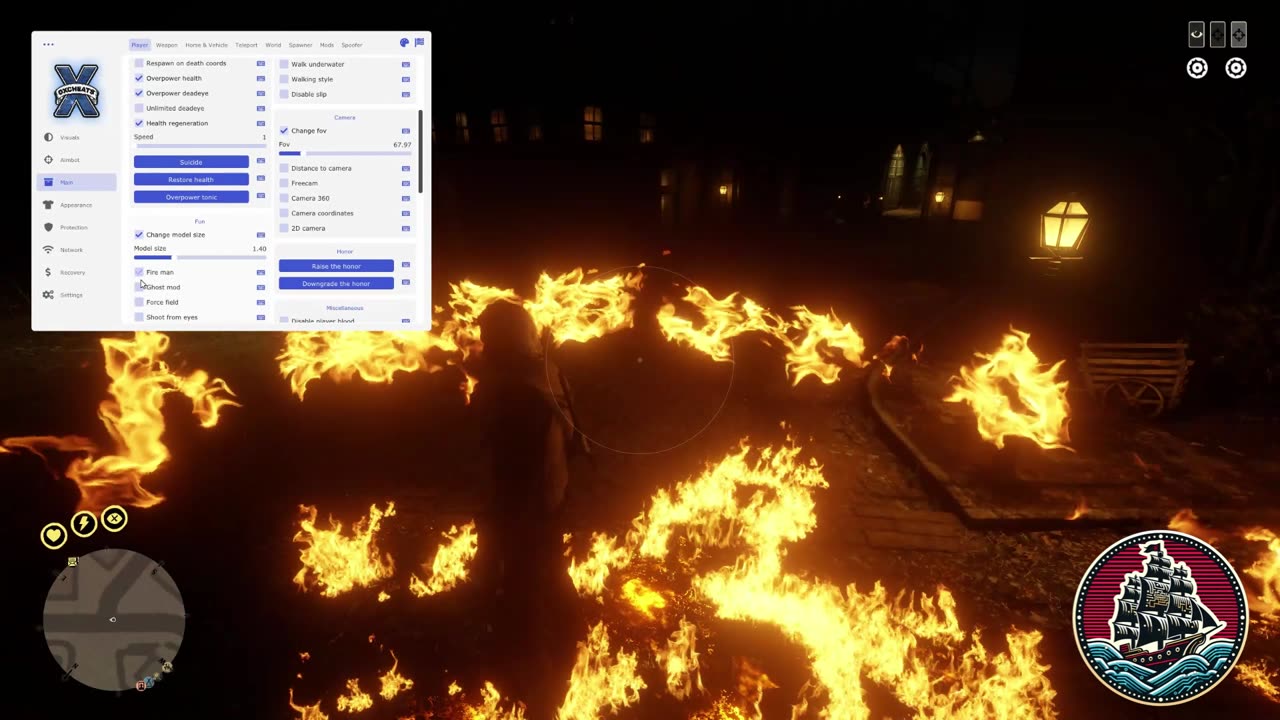The image size is (1280, 720).
Task: Enable Force field checkbox
Action: tap(139, 302)
